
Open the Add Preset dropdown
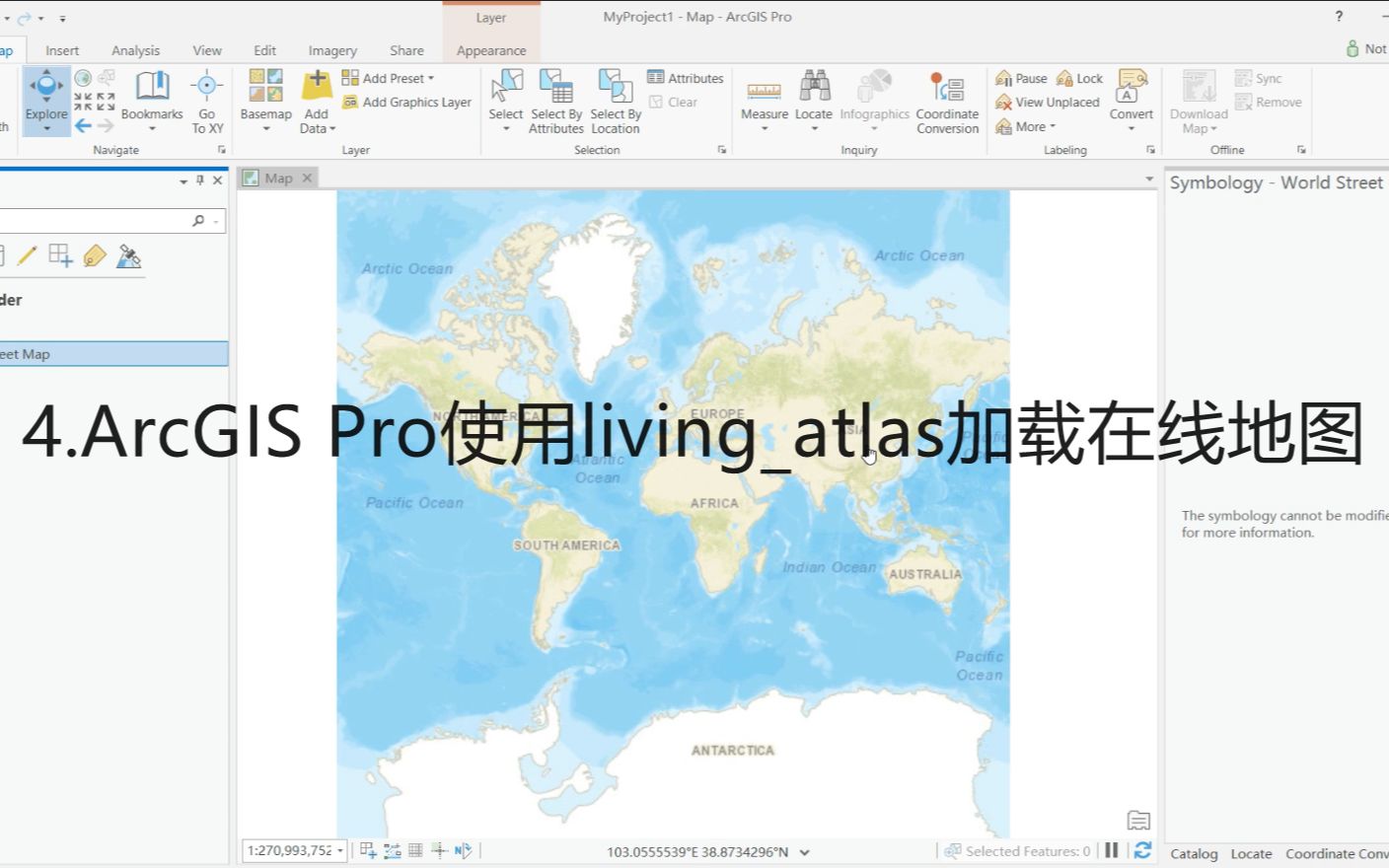(388, 78)
